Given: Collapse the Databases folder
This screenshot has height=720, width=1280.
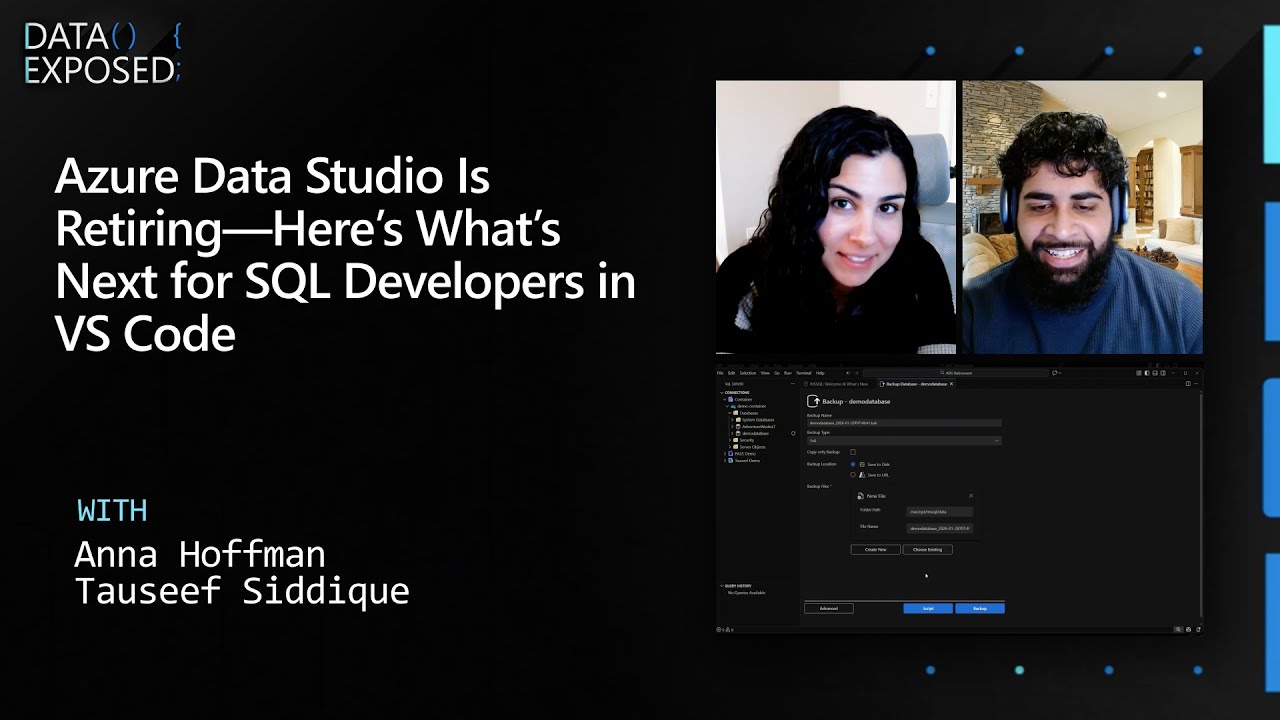Looking at the screenshot, I should tap(729, 413).
